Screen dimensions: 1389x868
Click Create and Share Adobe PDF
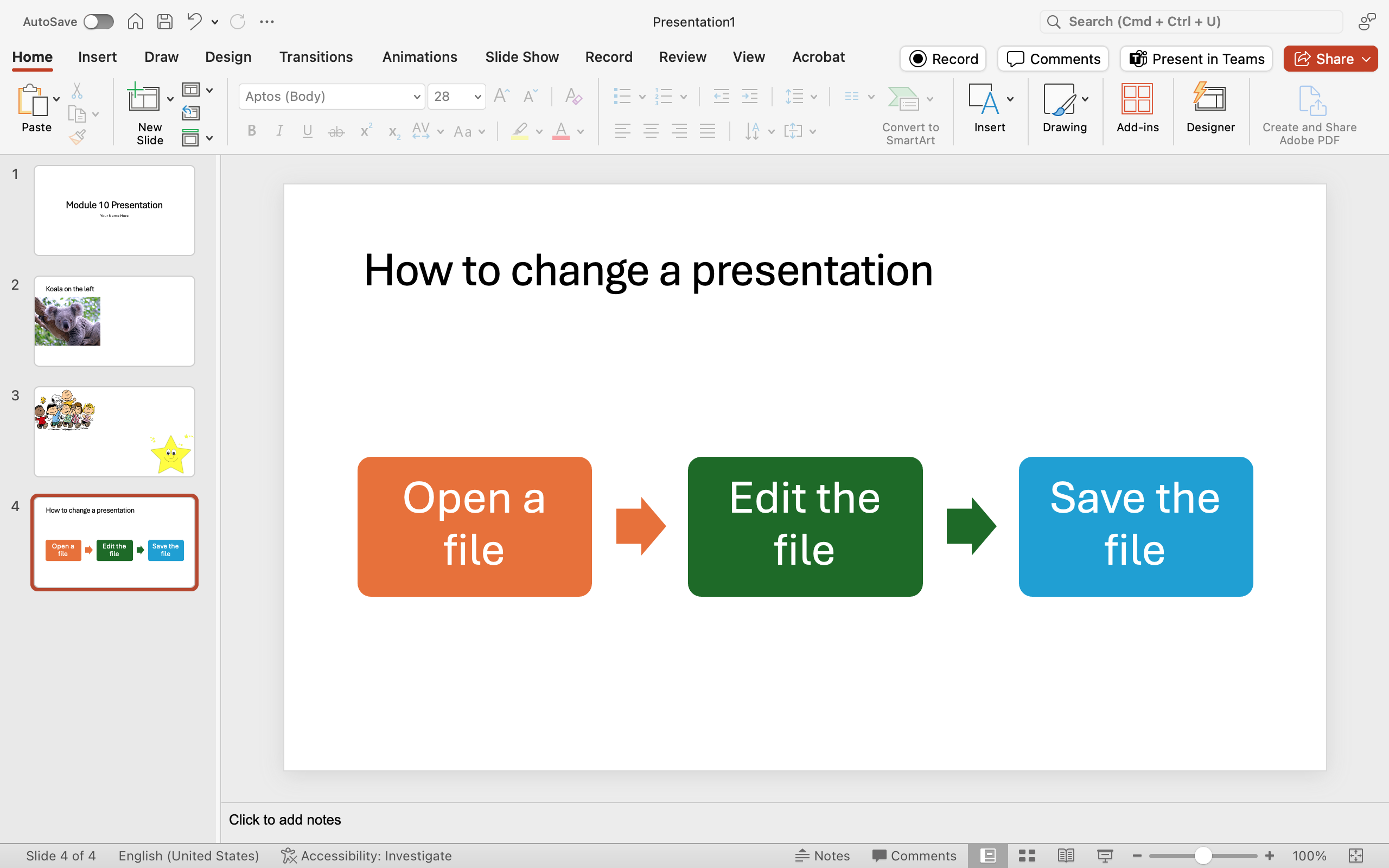pyautogui.click(x=1309, y=116)
